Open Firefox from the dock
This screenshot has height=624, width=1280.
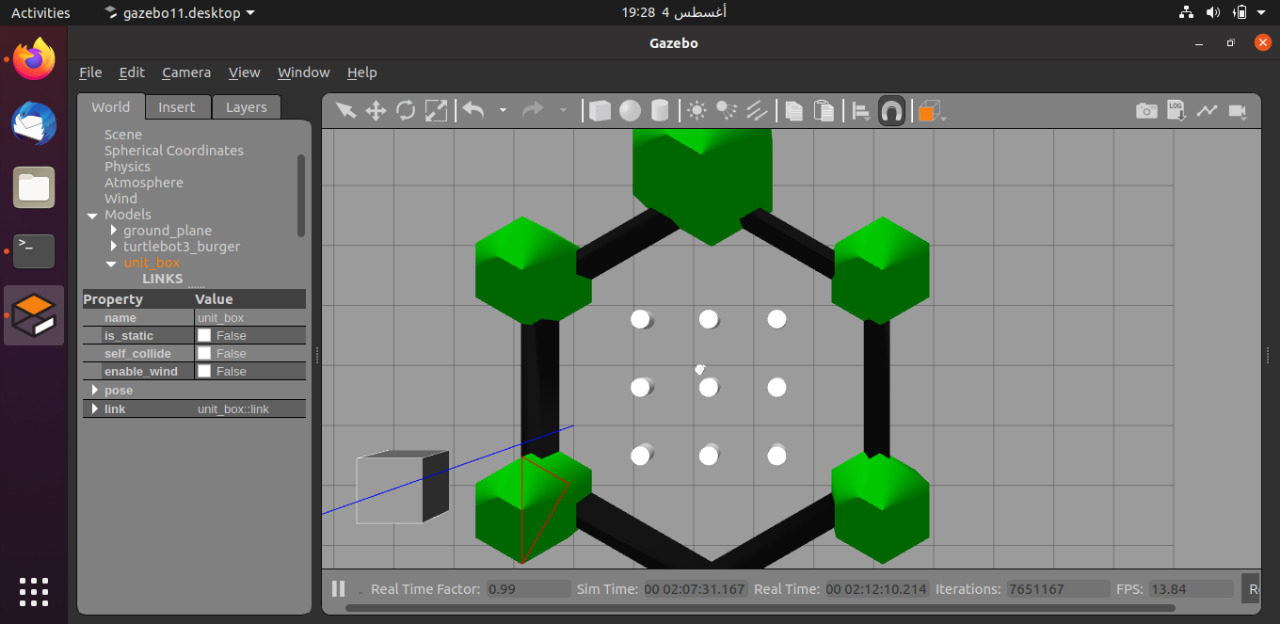tap(34, 60)
